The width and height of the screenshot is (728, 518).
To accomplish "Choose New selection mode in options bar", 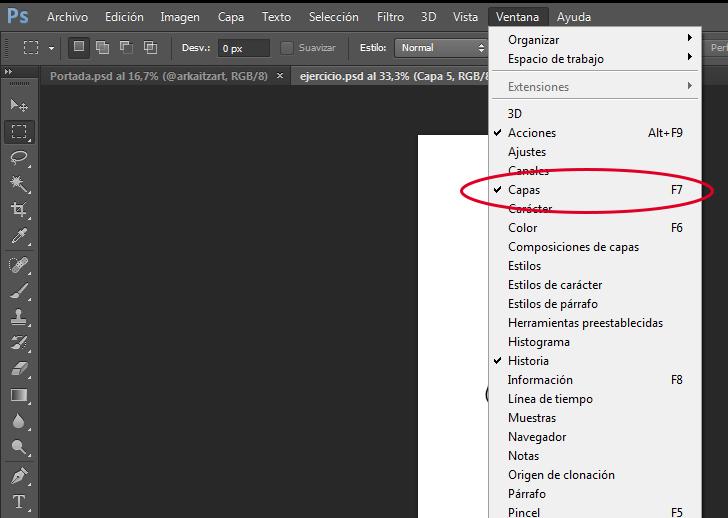I will (x=79, y=47).
